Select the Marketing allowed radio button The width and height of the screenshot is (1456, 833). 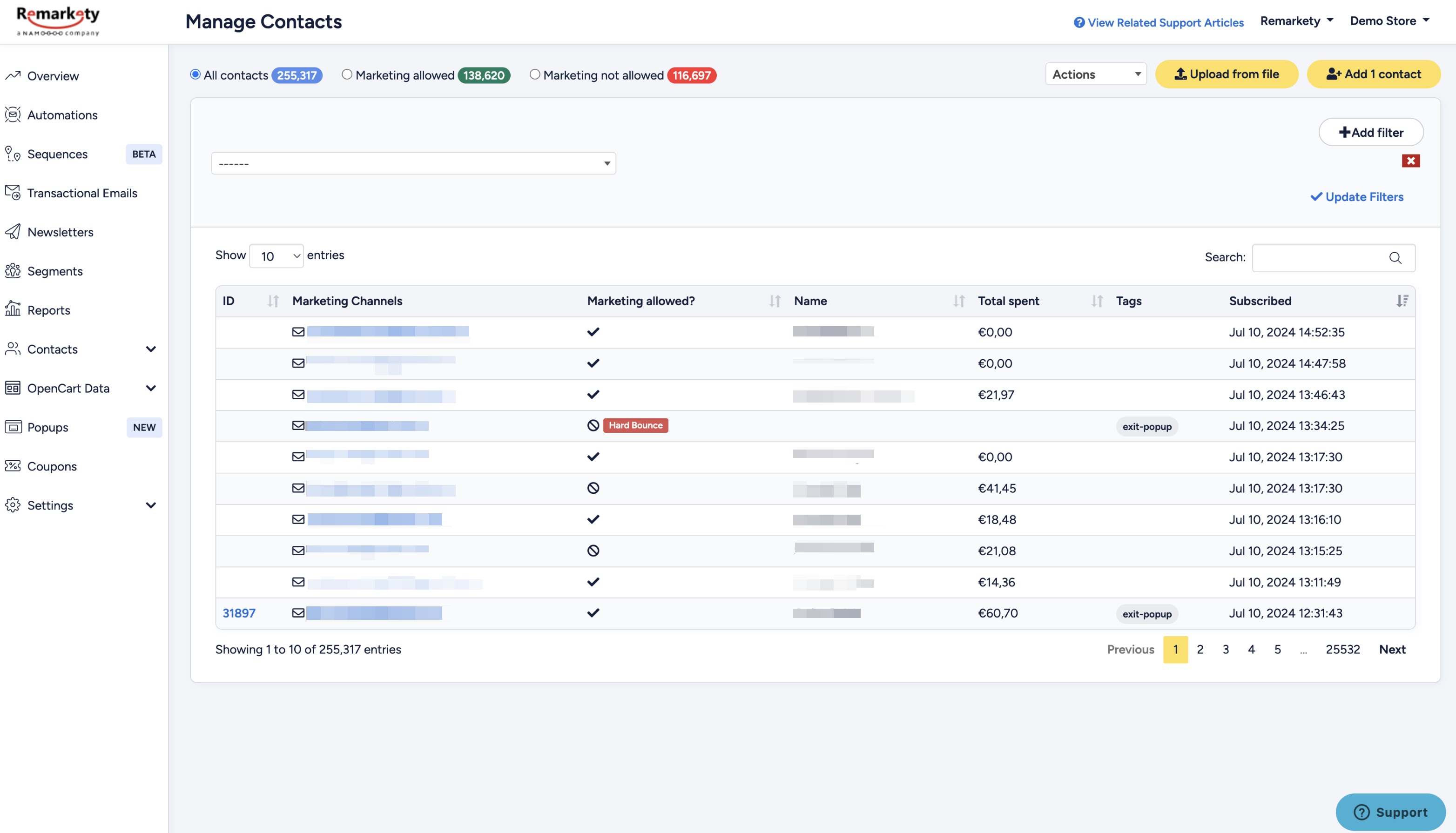coord(347,74)
